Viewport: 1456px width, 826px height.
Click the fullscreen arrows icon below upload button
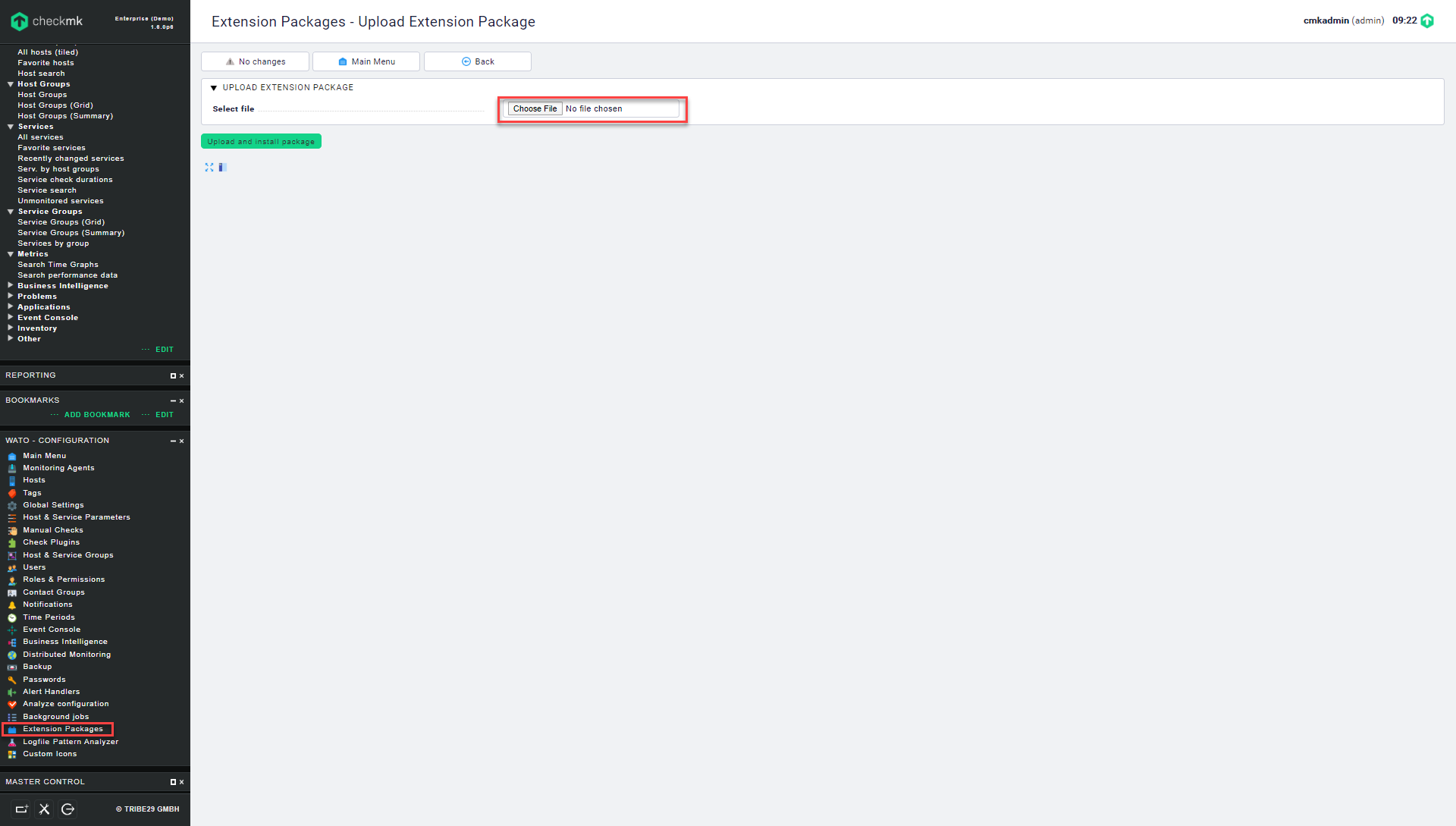point(209,168)
